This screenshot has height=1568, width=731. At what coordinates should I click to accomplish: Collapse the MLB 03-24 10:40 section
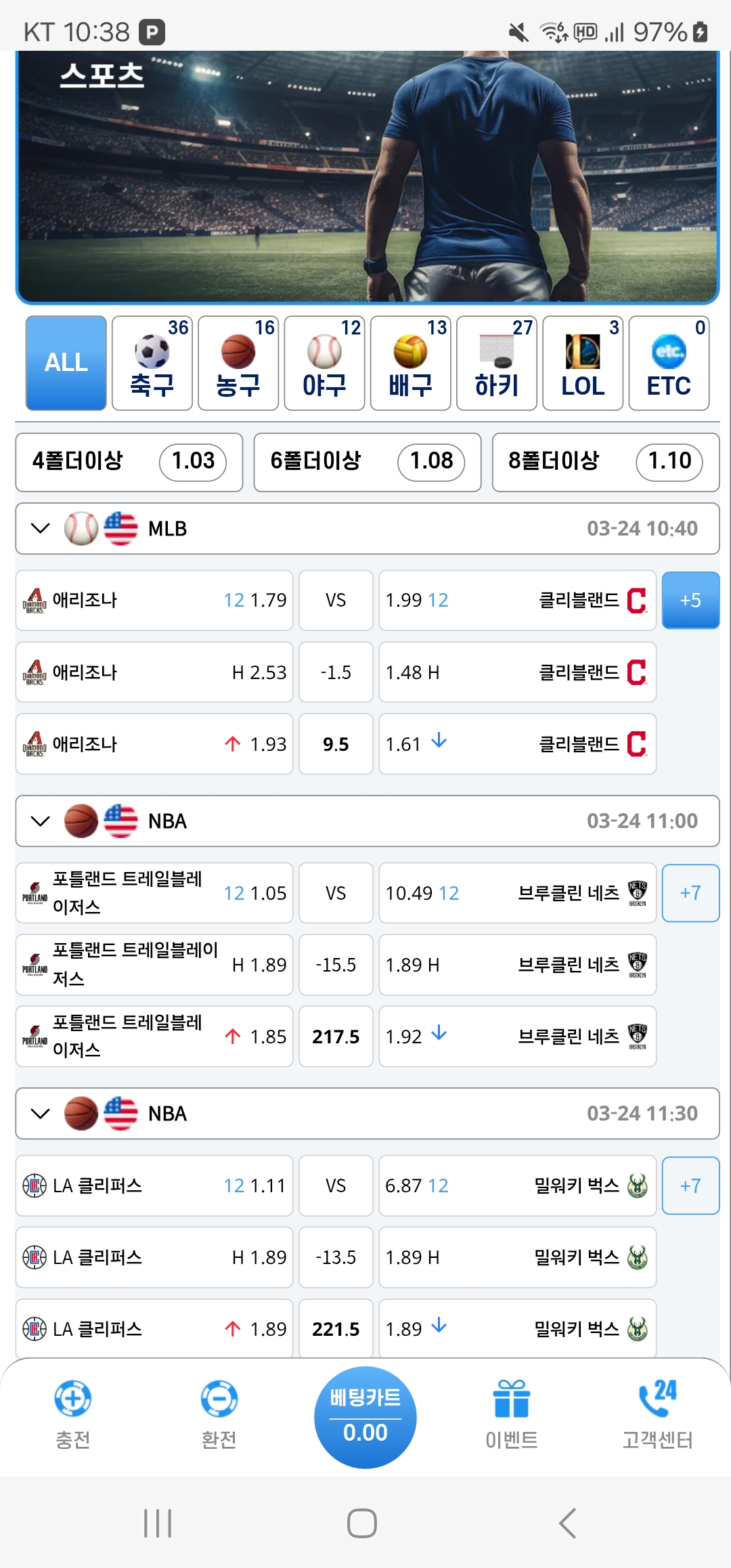click(41, 528)
